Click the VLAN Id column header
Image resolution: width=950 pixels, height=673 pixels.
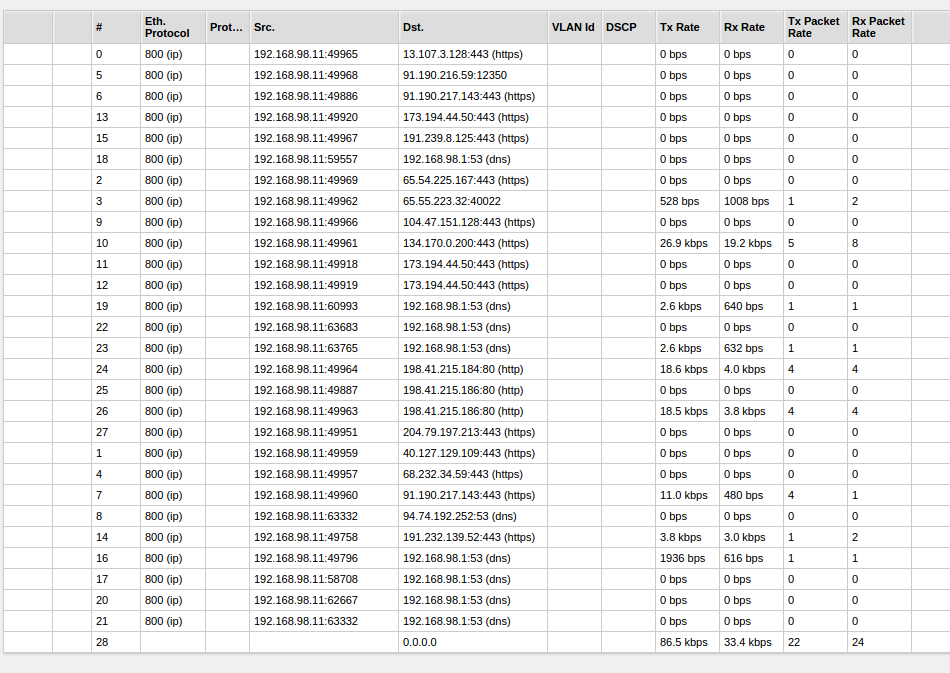tap(574, 27)
